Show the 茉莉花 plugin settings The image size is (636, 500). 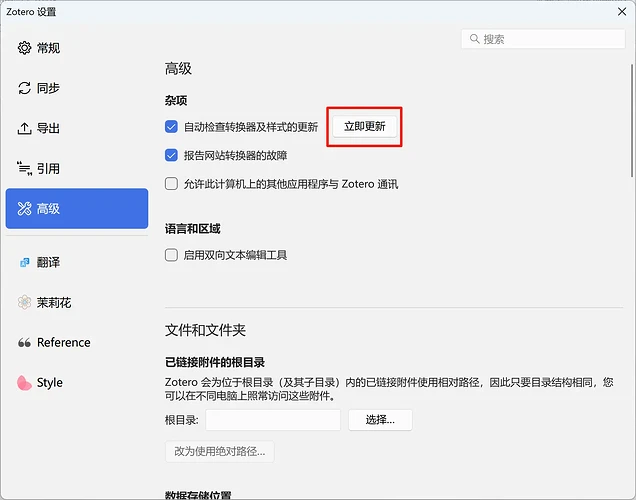(x=77, y=303)
